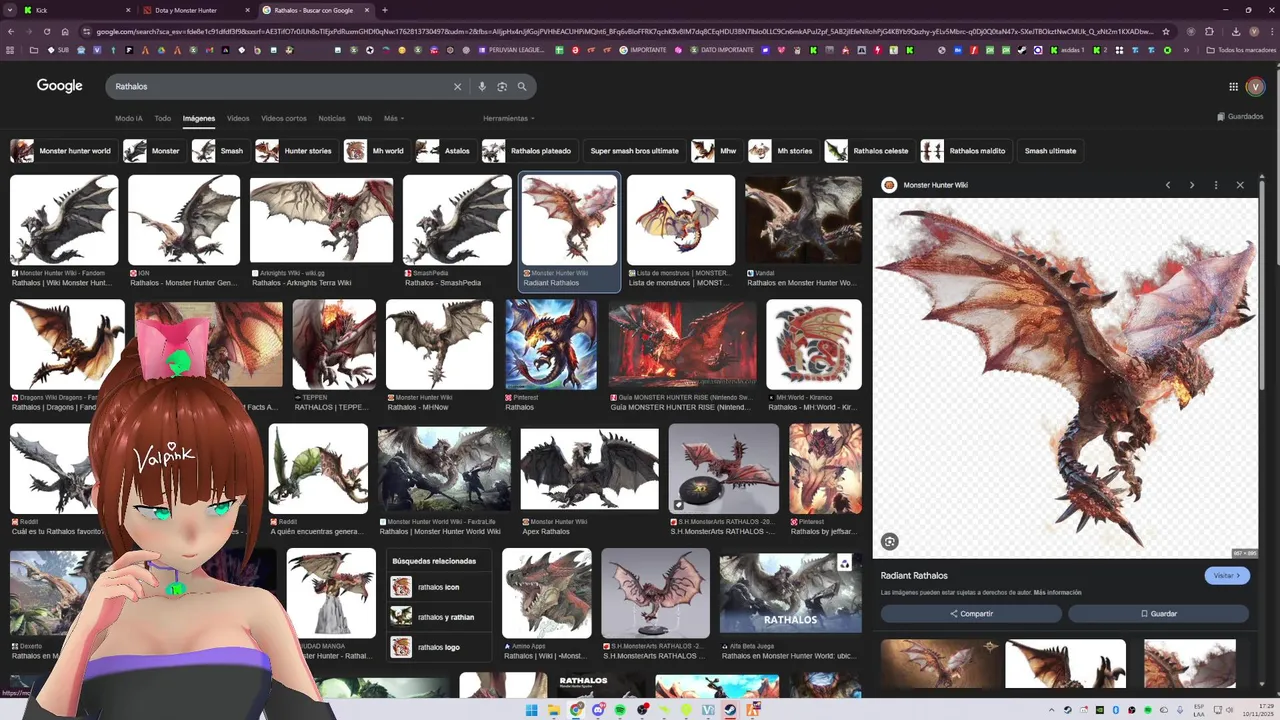Click the Visitar button
Viewport: 1280px width, 720px height.
point(1227,575)
